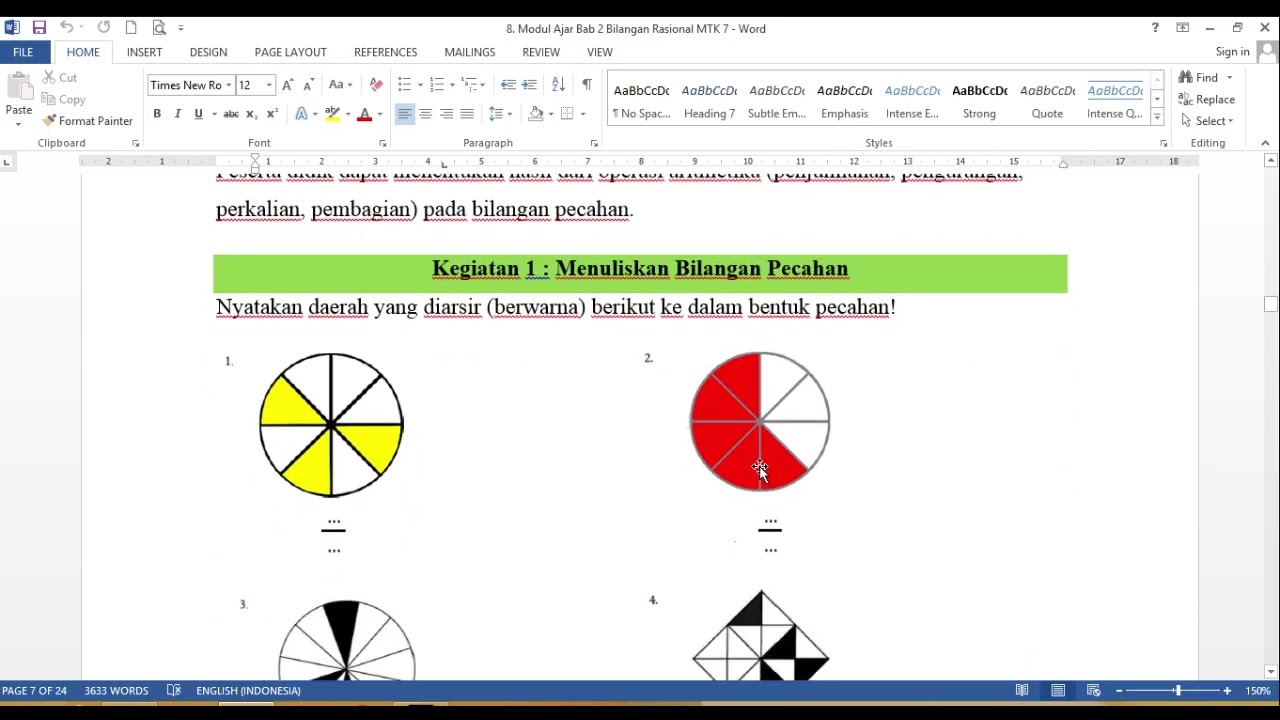Save the document using Quick Access icon

[x=39, y=28]
